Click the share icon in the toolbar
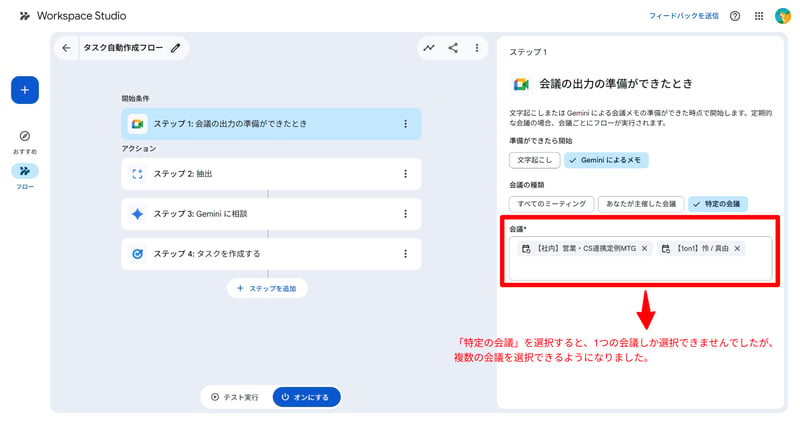800x425 pixels. 453,48
